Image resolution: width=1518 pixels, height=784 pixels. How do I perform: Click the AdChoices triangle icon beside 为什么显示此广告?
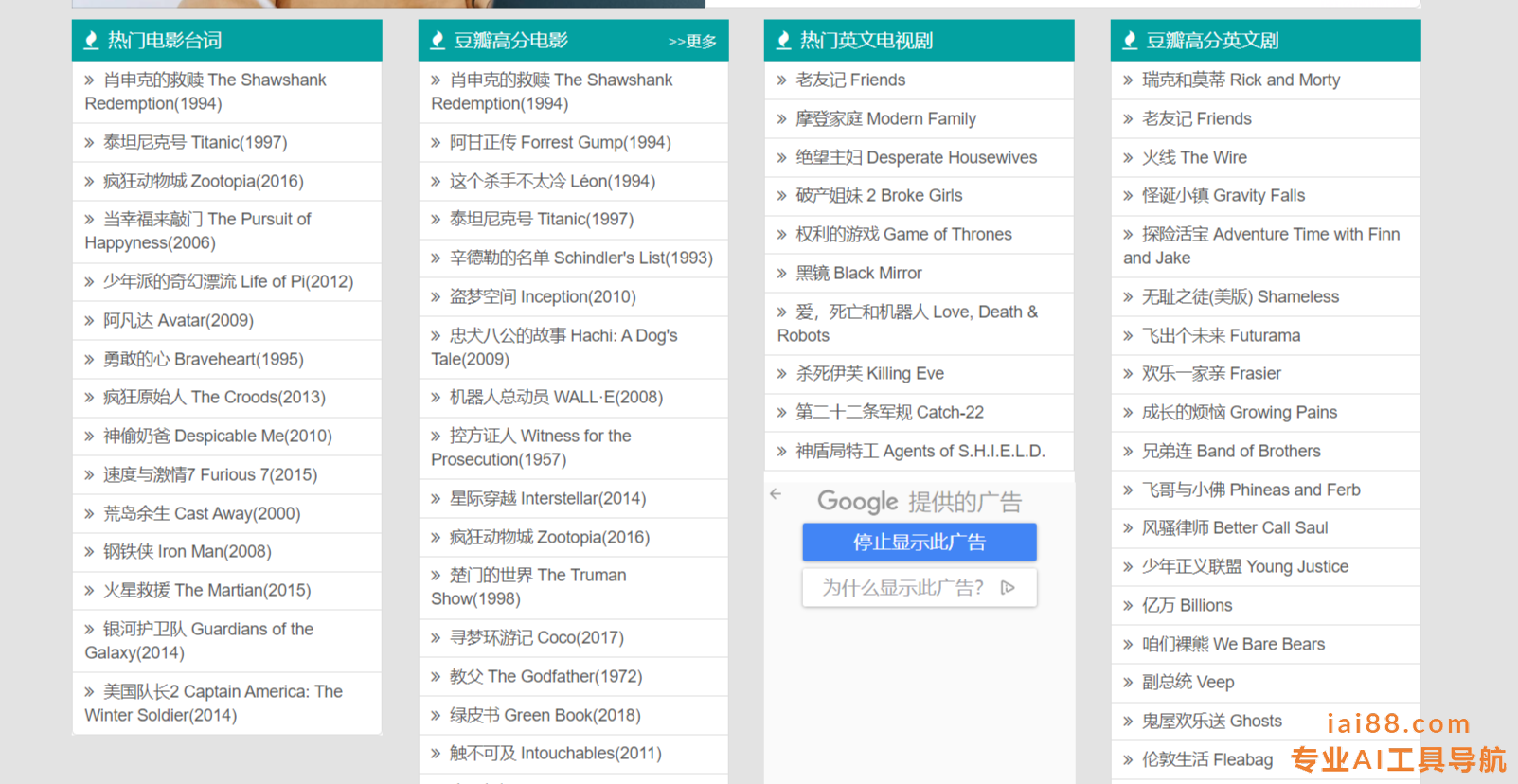click(x=1008, y=587)
